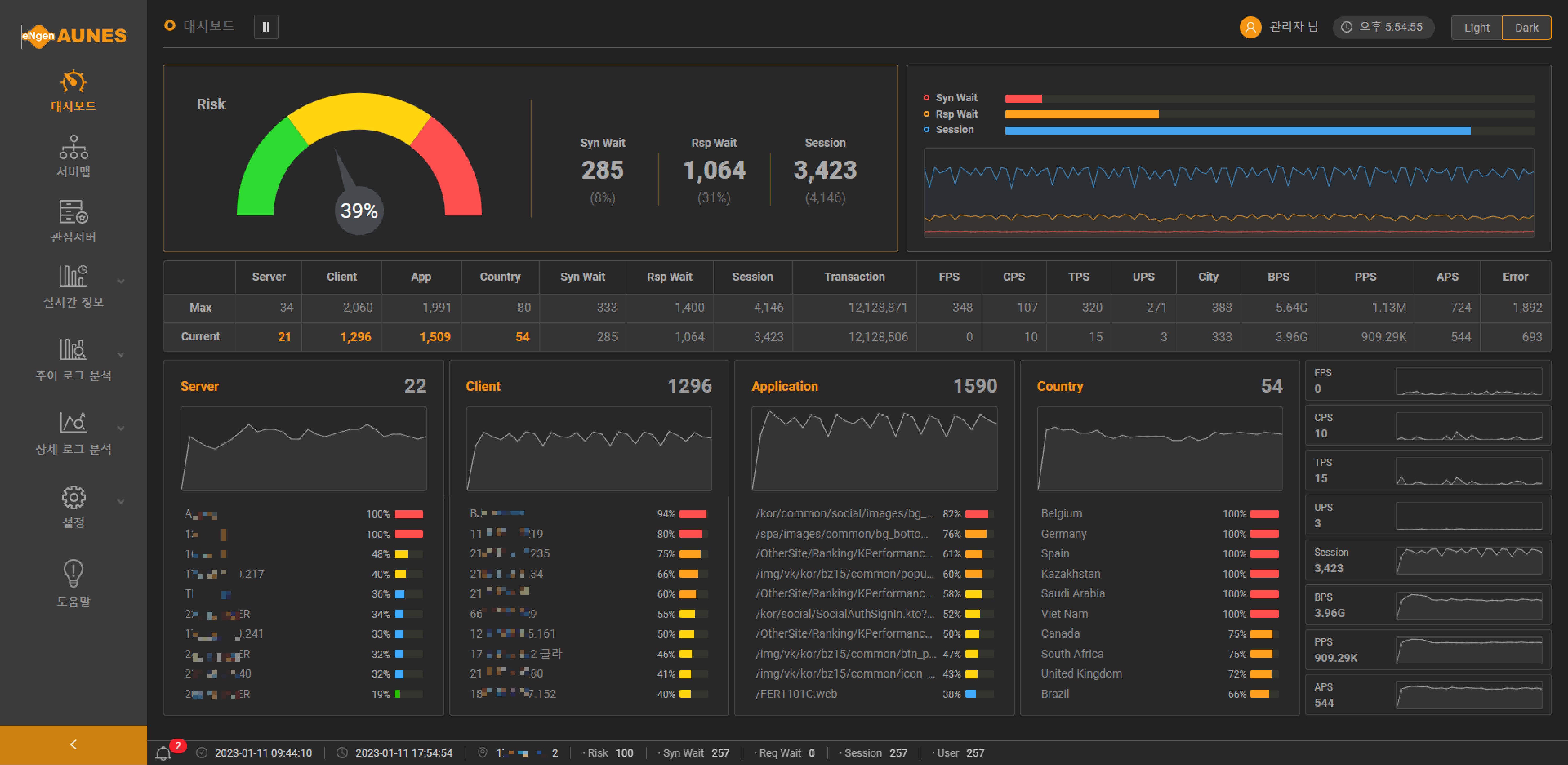Image resolution: width=1568 pixels, height=765 pixels.
Task: Select the United Kingdom country row
Action: [1159, 674]
